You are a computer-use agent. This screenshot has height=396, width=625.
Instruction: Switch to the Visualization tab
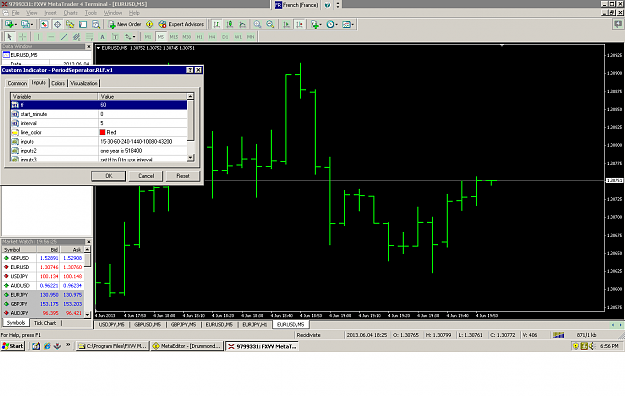[84, 83]
